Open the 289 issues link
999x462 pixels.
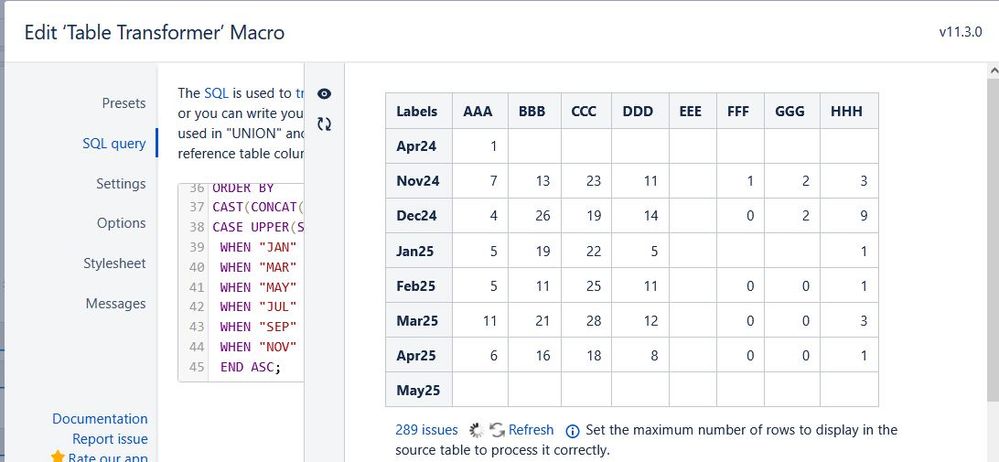coord(426,430)
